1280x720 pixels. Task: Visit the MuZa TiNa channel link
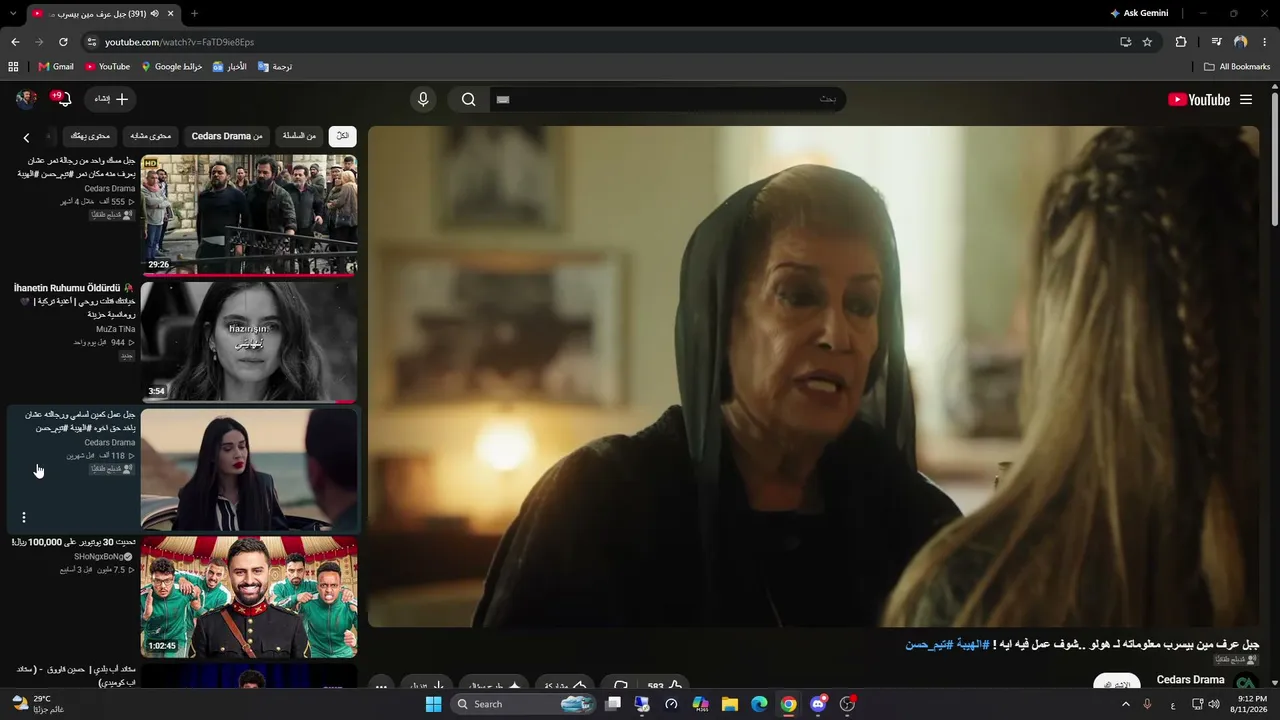116,328
